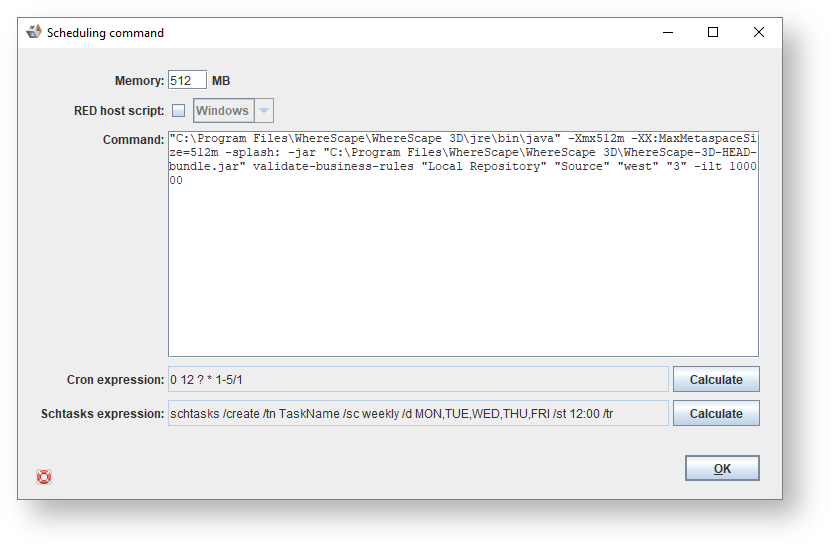The image size is (831, 548).
Task: Minimize the Scheduling command window
Action: 668,32
